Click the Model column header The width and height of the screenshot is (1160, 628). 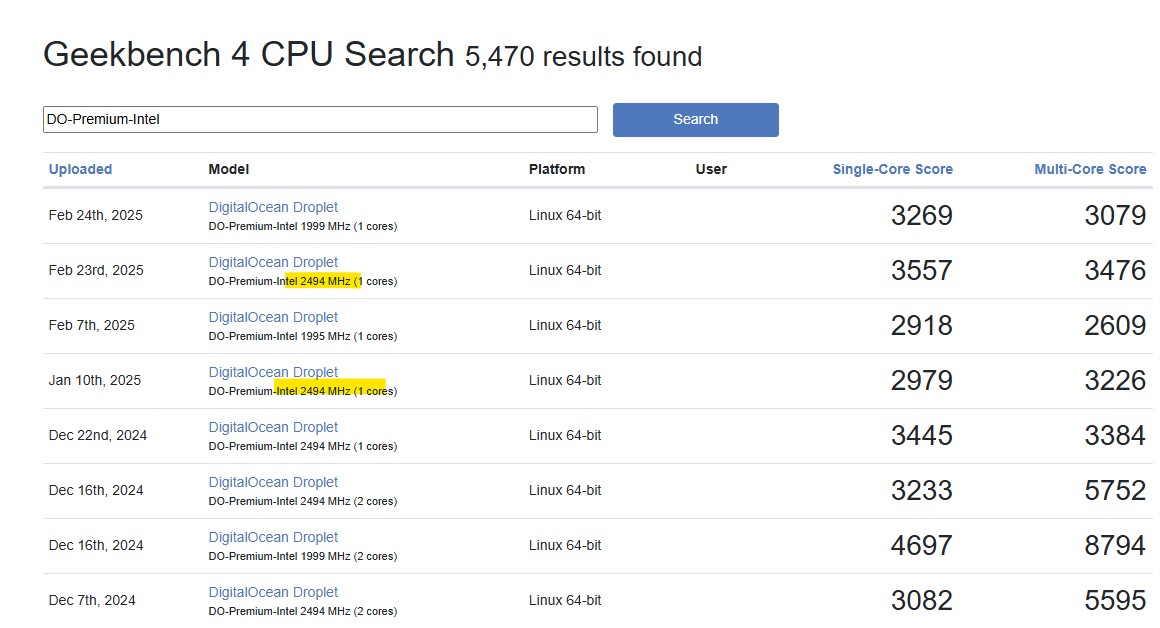click(229, 169)
